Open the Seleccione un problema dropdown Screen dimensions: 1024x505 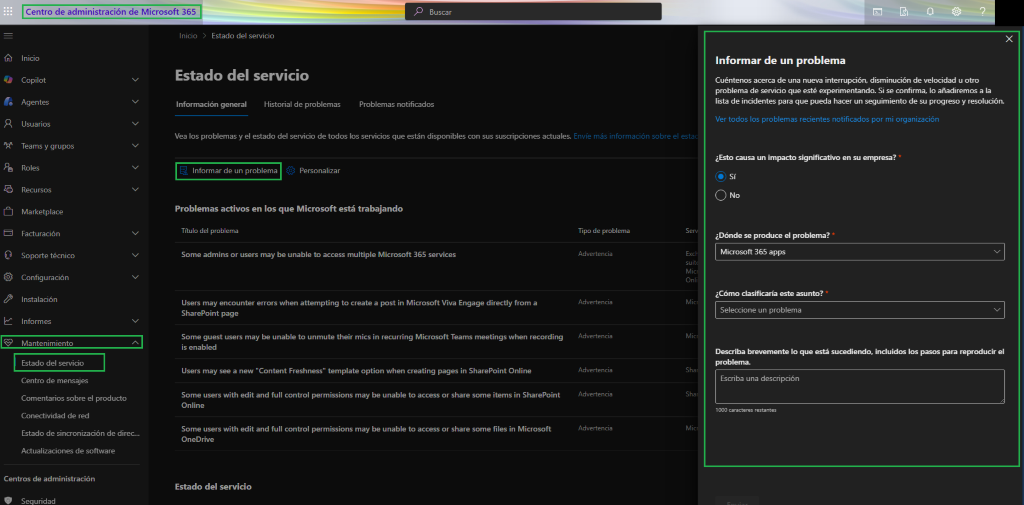coord(859,310)
